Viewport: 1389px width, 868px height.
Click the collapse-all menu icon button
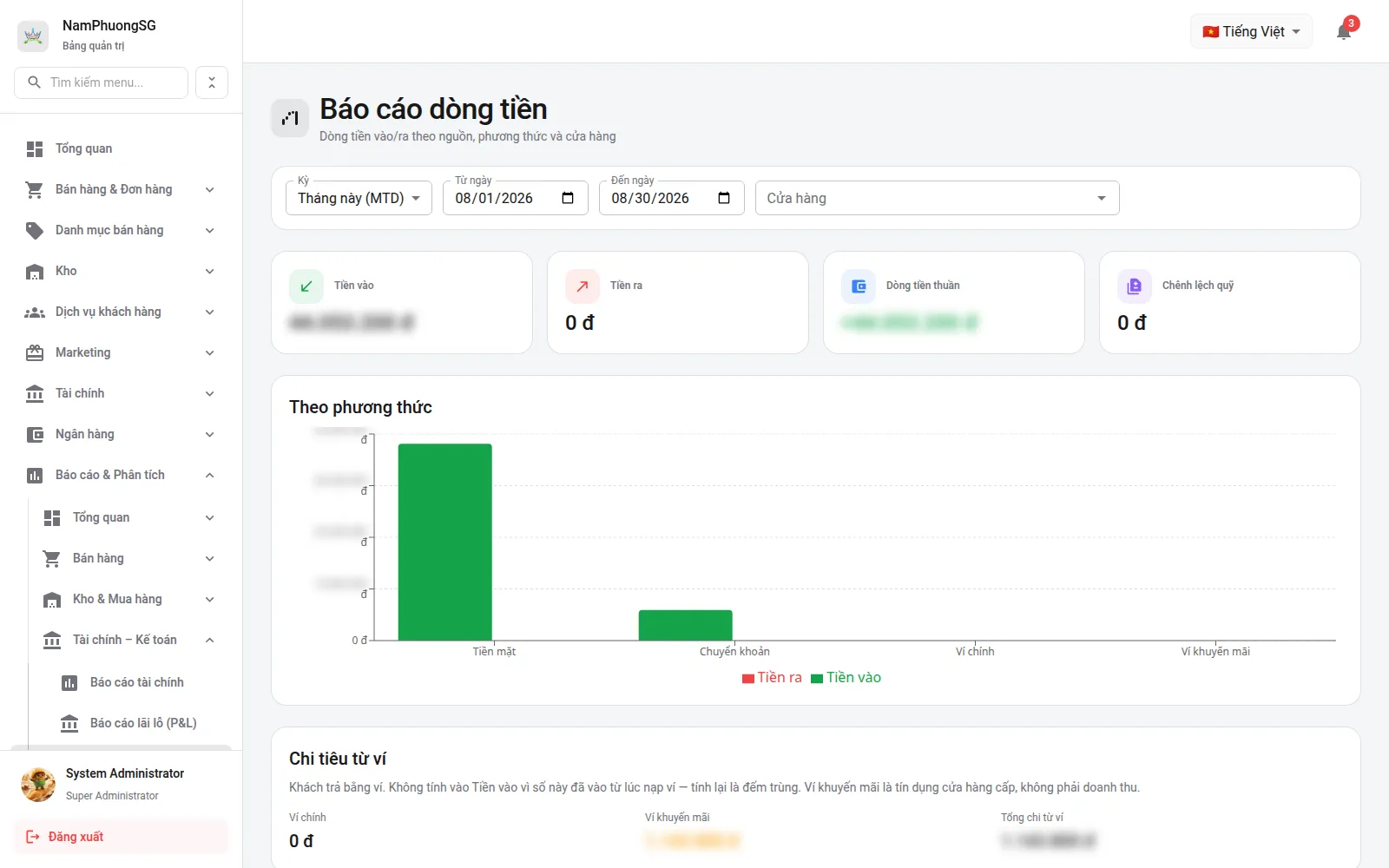[x=212, y=82]
